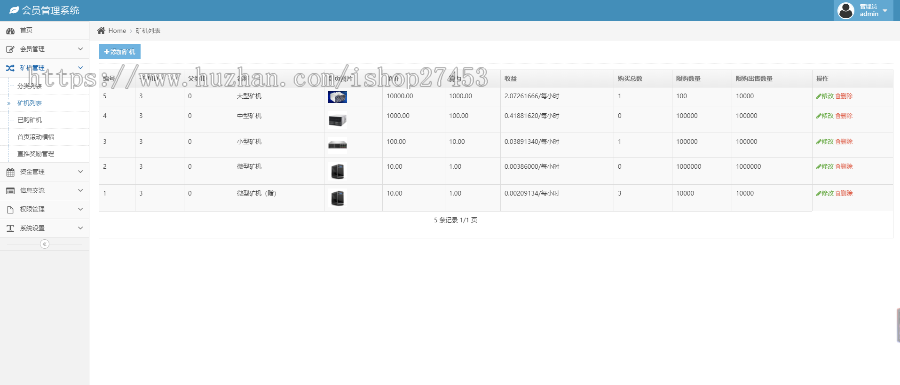This screenshot has height=385, width=900.
Task: Open the admin dropdown caret
Action: pos(885,11)
